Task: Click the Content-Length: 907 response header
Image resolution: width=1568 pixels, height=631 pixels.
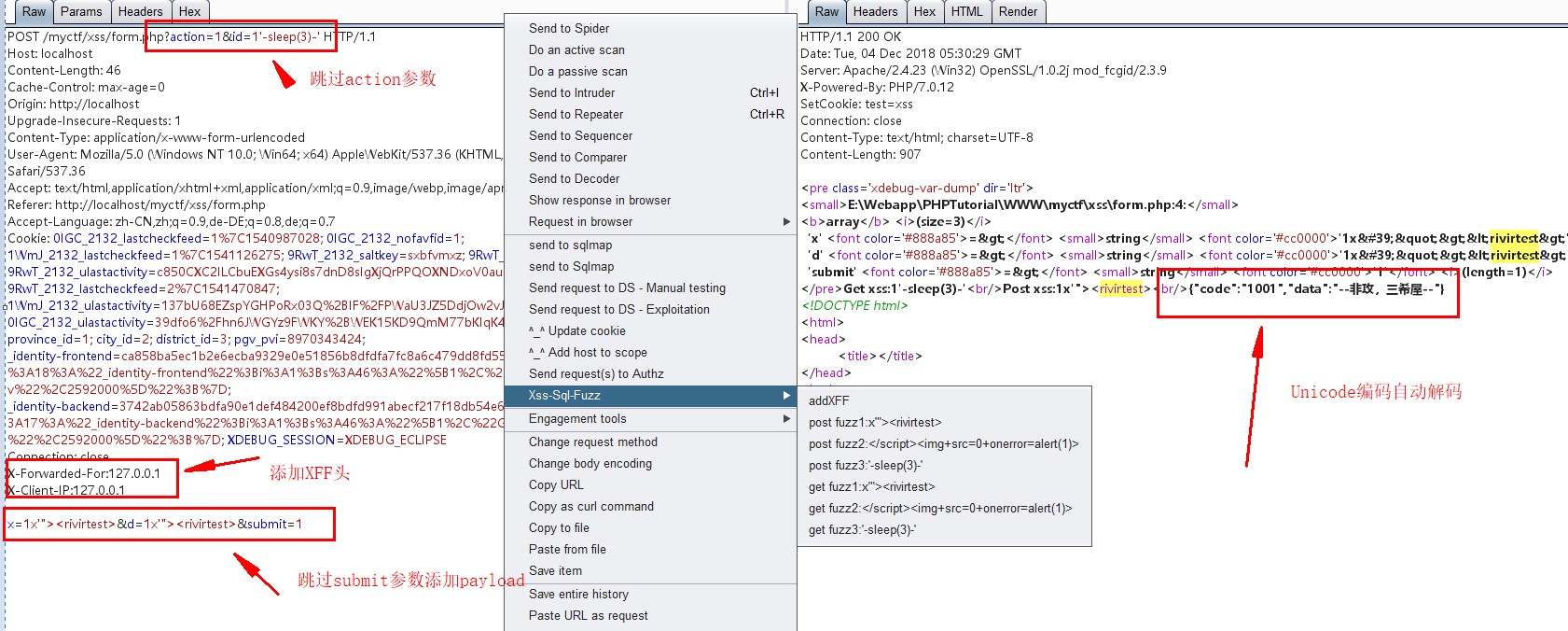Action: 860,154
